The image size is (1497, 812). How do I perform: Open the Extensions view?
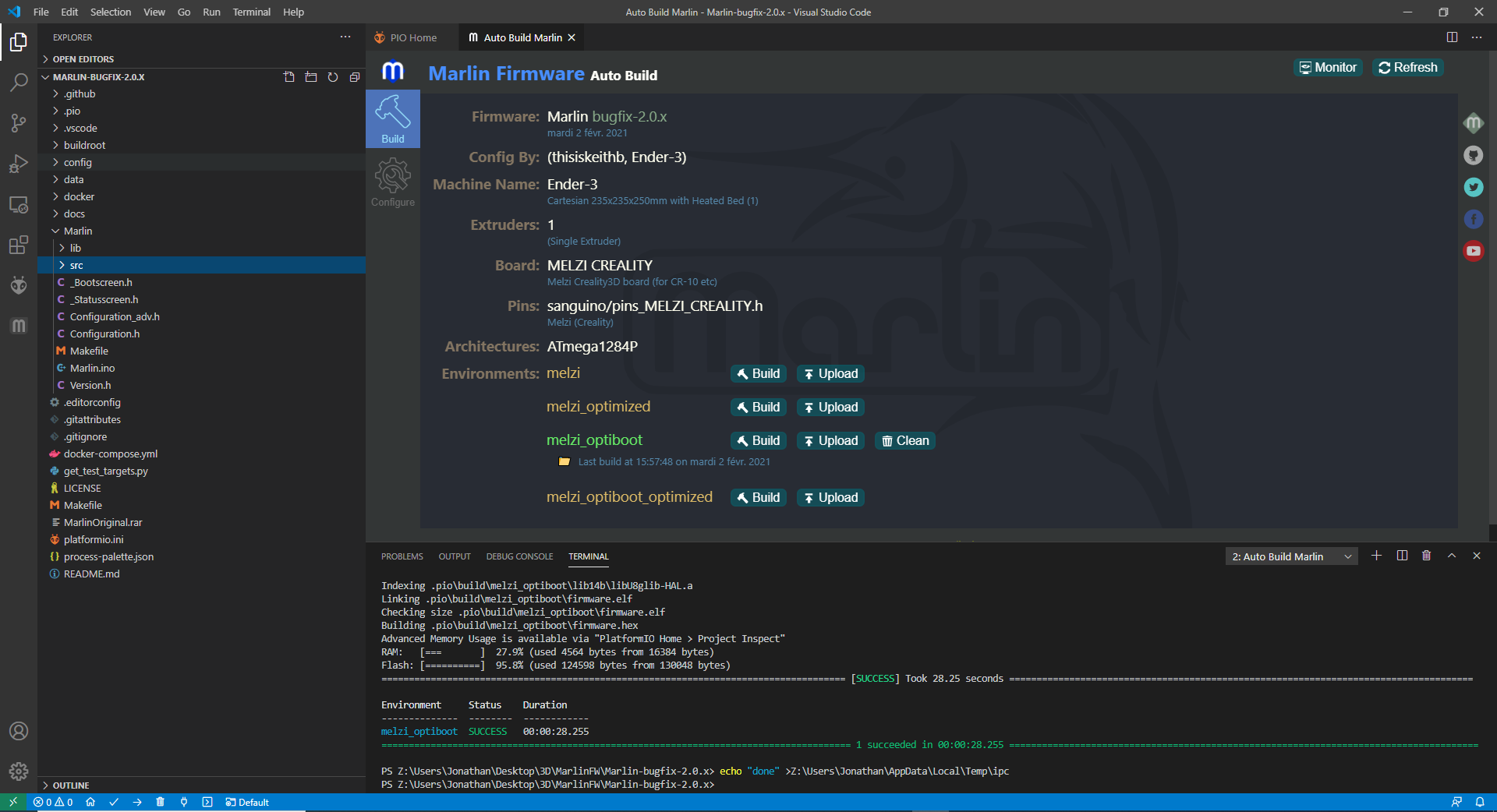click(19, 245)
